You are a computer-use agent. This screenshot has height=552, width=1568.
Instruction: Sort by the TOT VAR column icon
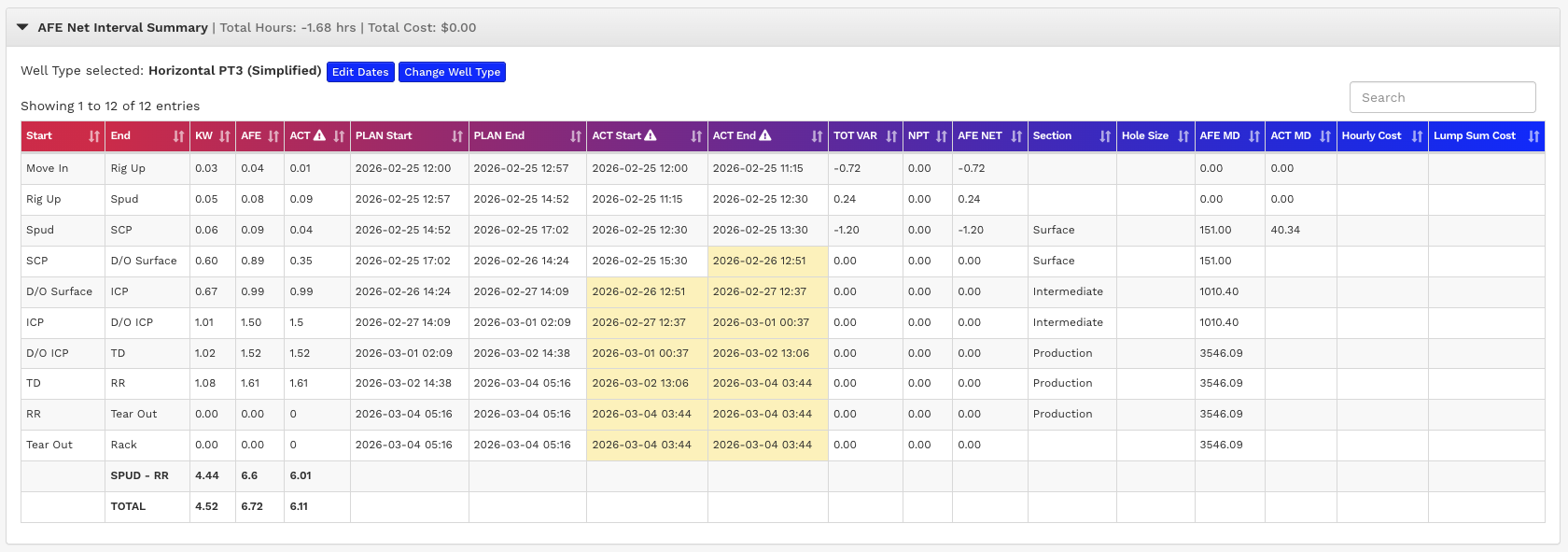(x=892, y=136)
